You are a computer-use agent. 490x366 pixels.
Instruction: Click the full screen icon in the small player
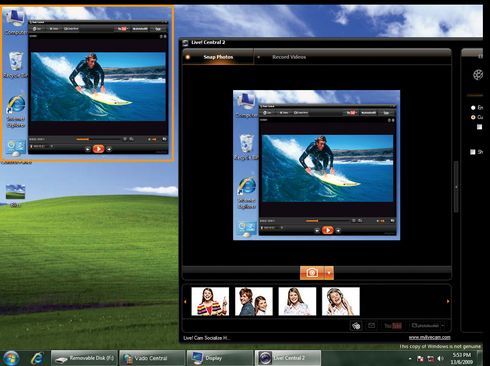tap(165, 139)
